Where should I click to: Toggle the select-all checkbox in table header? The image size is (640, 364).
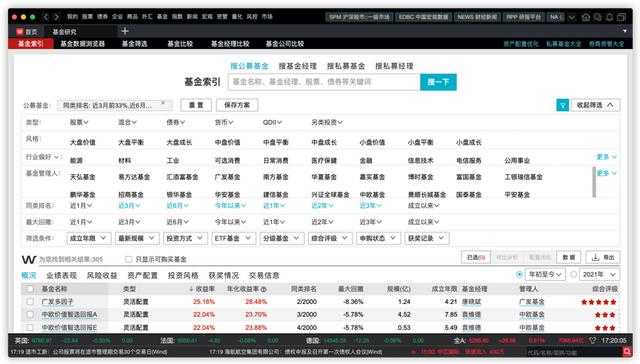click(30, 289)
